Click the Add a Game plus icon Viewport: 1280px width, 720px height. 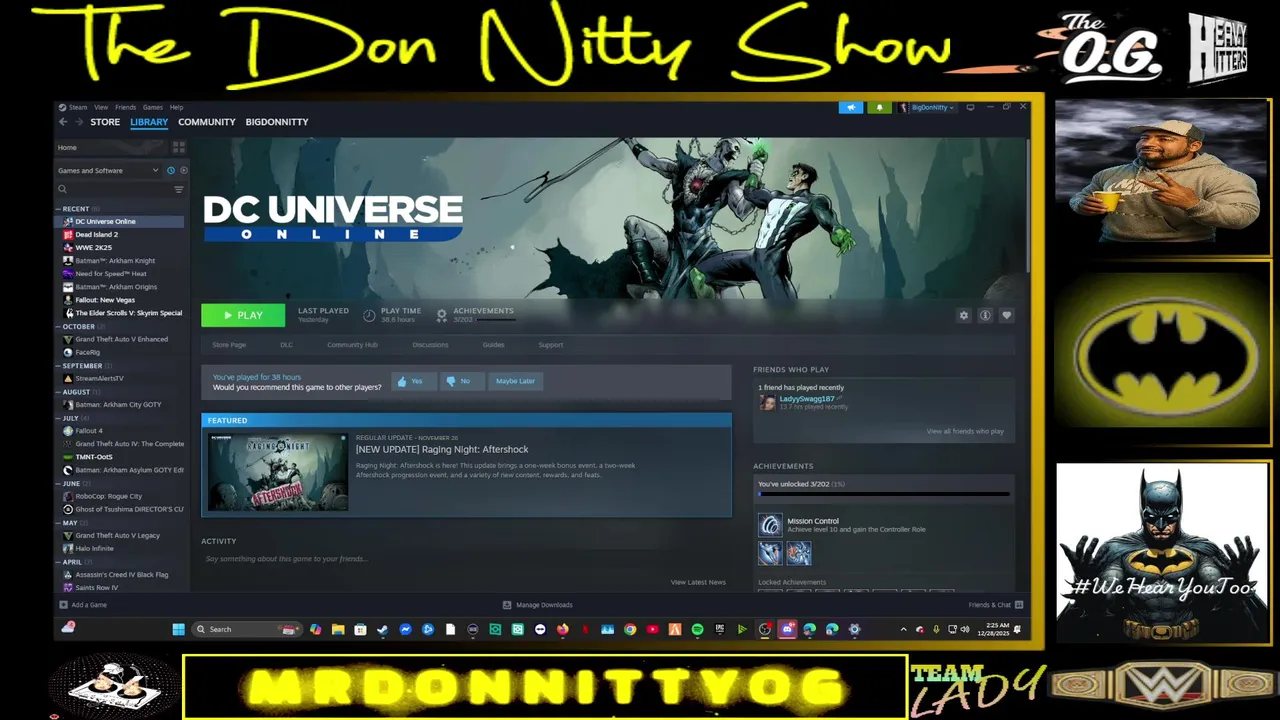click(x=64, y=605)
